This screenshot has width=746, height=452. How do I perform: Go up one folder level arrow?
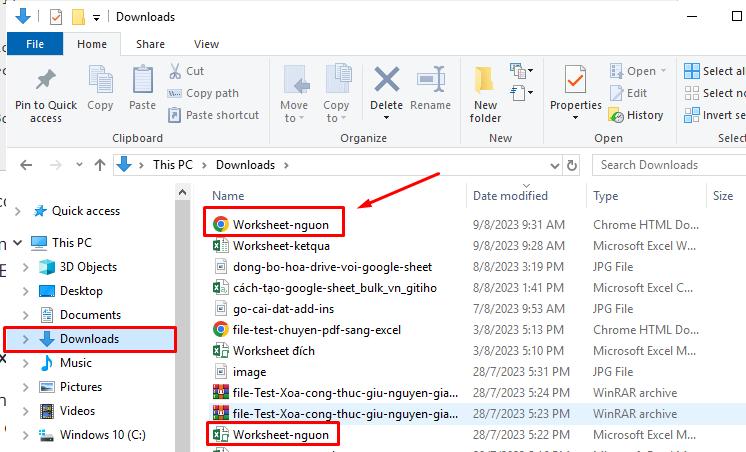pos(99,165)
